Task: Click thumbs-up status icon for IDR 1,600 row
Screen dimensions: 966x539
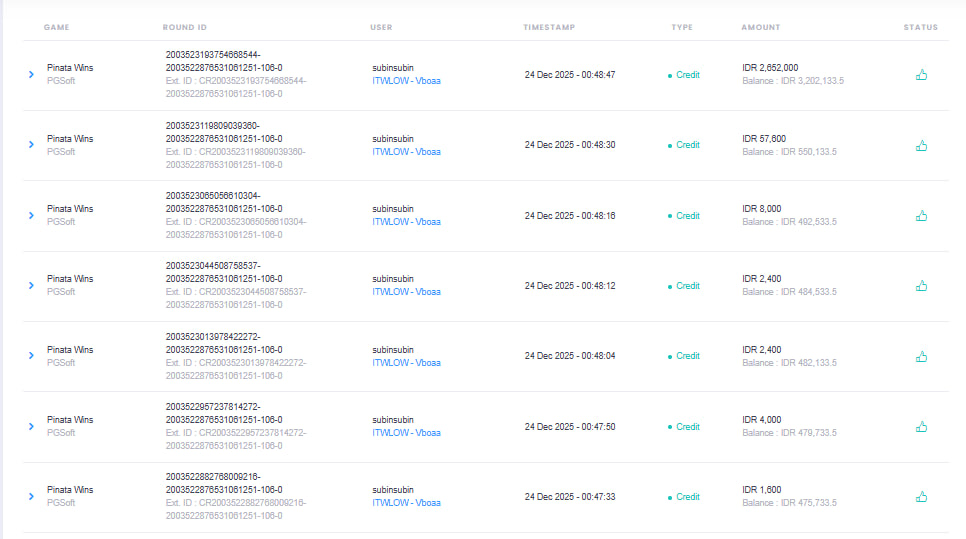Action: [x=921, y=497]
